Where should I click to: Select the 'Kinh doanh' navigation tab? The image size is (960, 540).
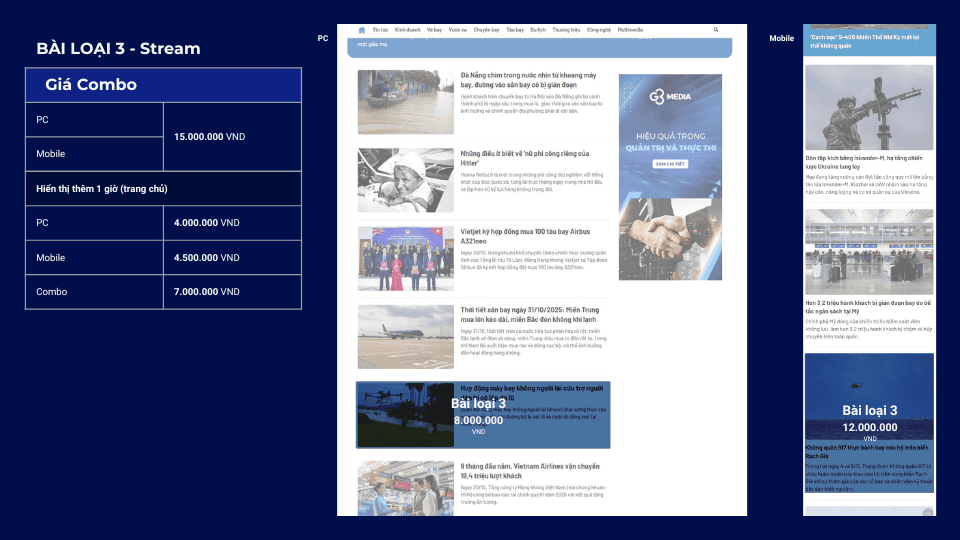(x=407, y=30)
